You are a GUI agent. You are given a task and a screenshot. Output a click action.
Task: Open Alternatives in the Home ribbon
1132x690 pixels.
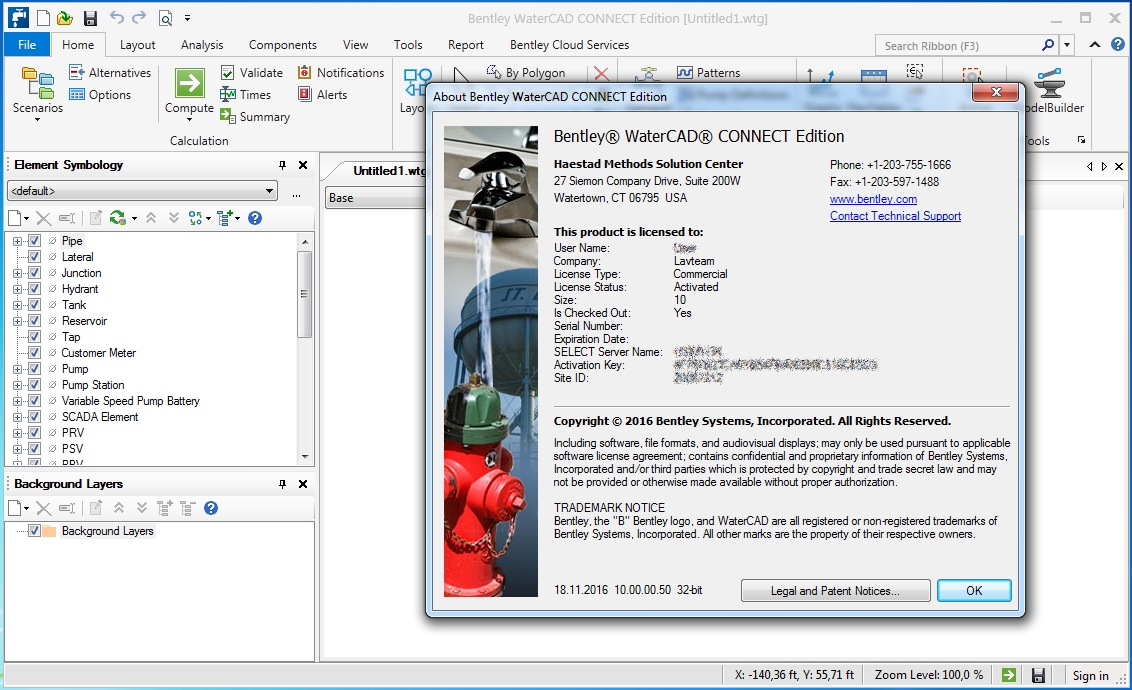(x=110, y=72)
